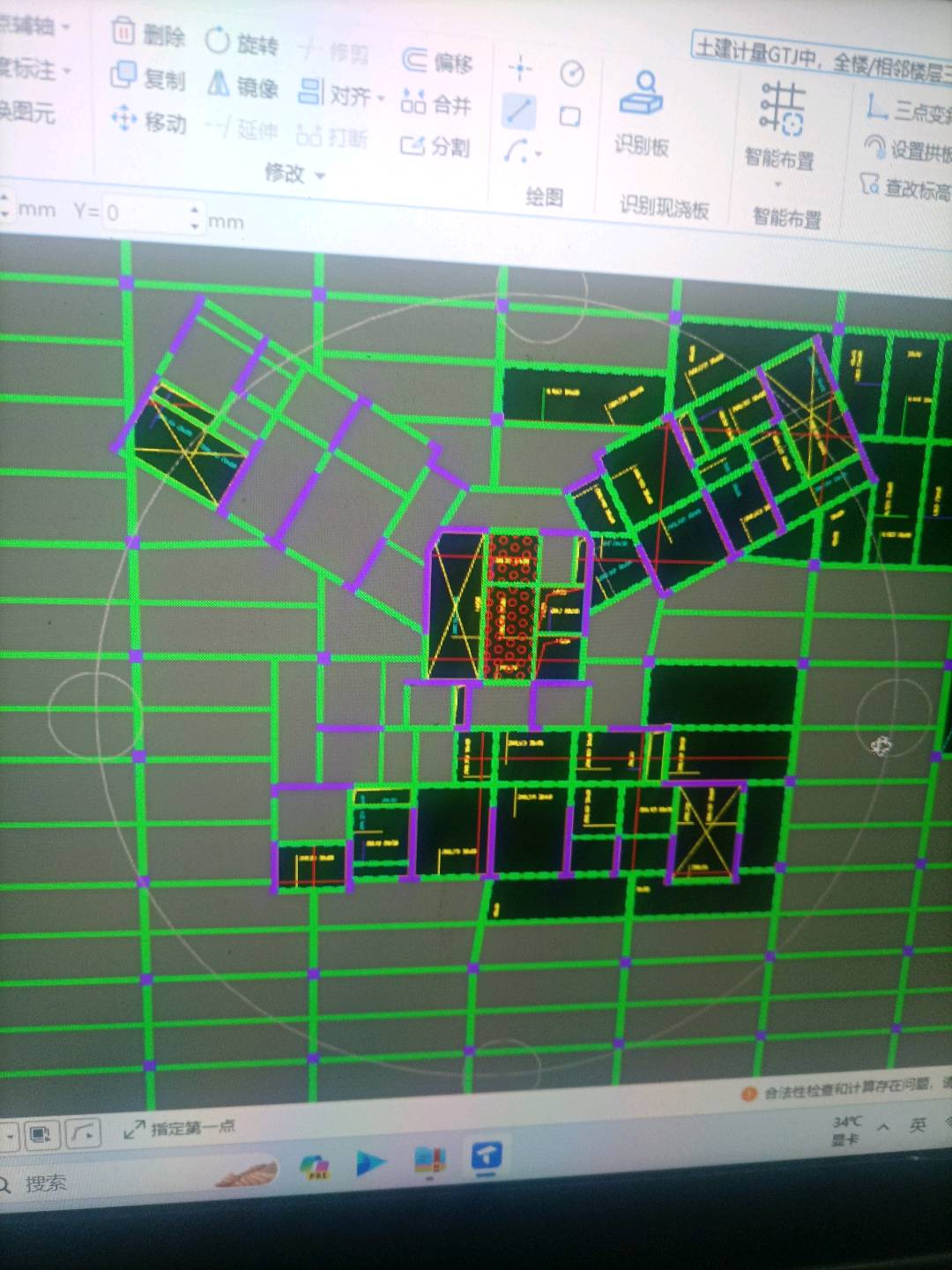The height and width of the screenshot is (1270, 952).
Task: Open the blue play-arrow taskbar app
Action: click(x=371, y=1163)
